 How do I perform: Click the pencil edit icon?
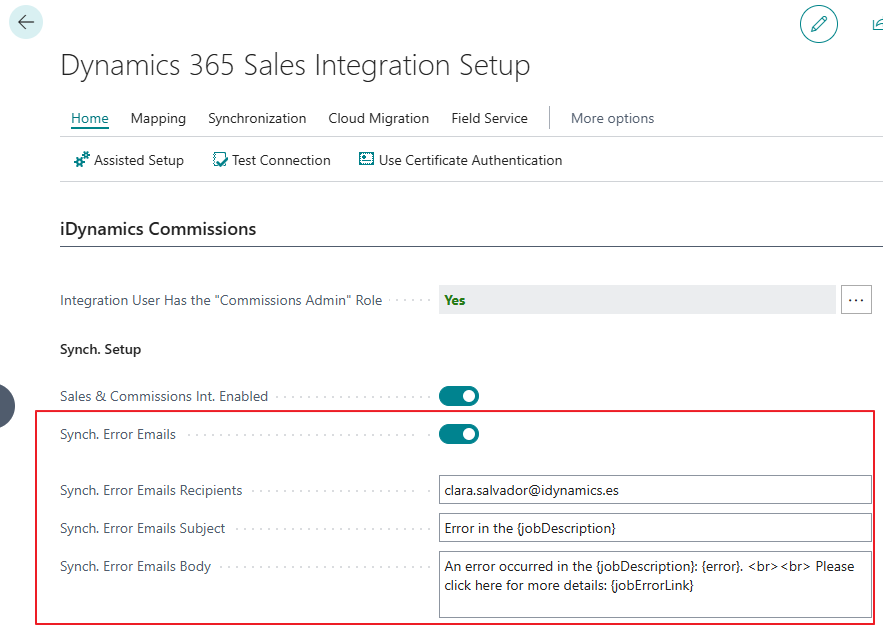[818, 24]
